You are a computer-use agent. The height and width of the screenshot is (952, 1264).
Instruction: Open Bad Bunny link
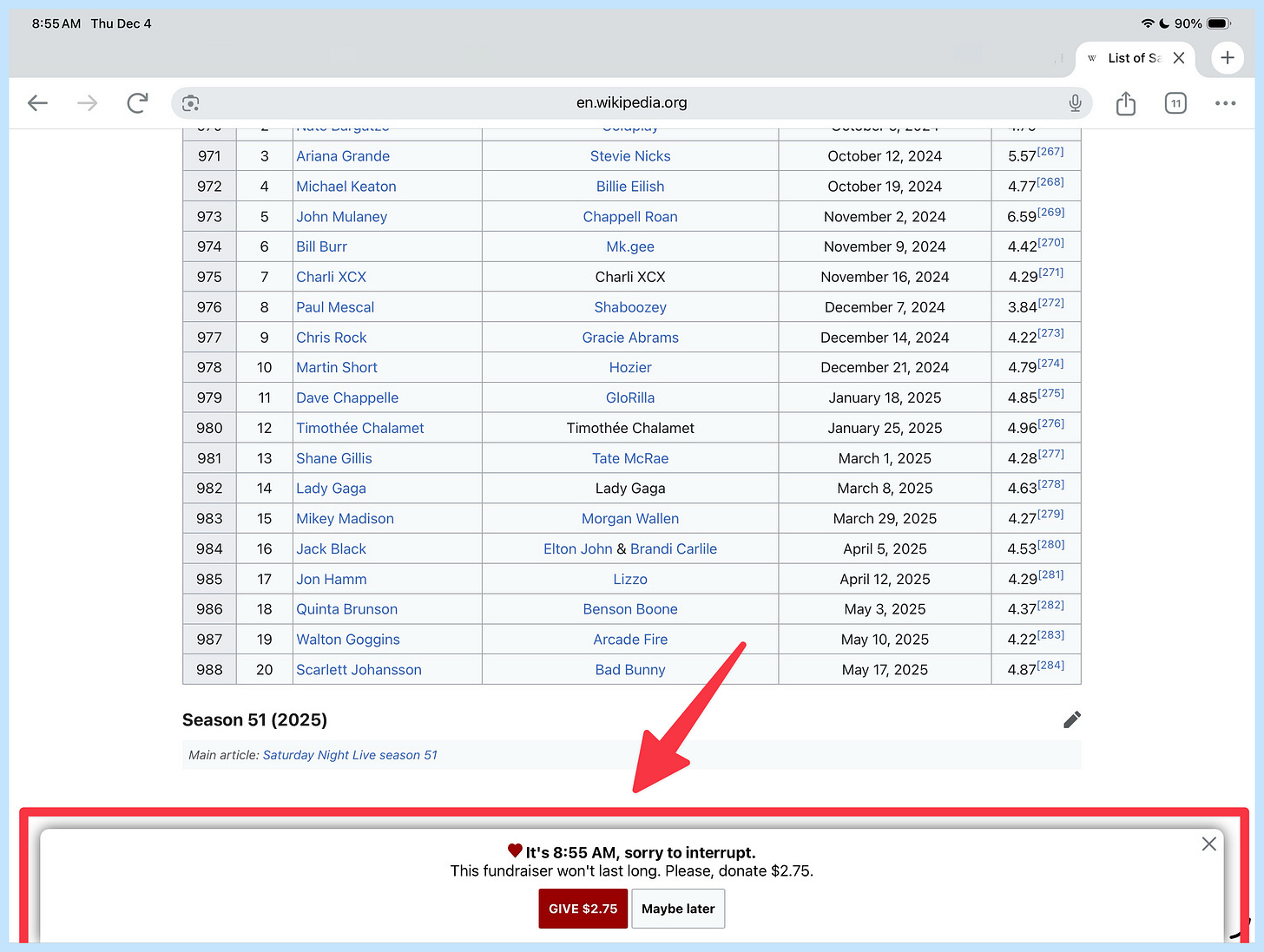[630, 670]
